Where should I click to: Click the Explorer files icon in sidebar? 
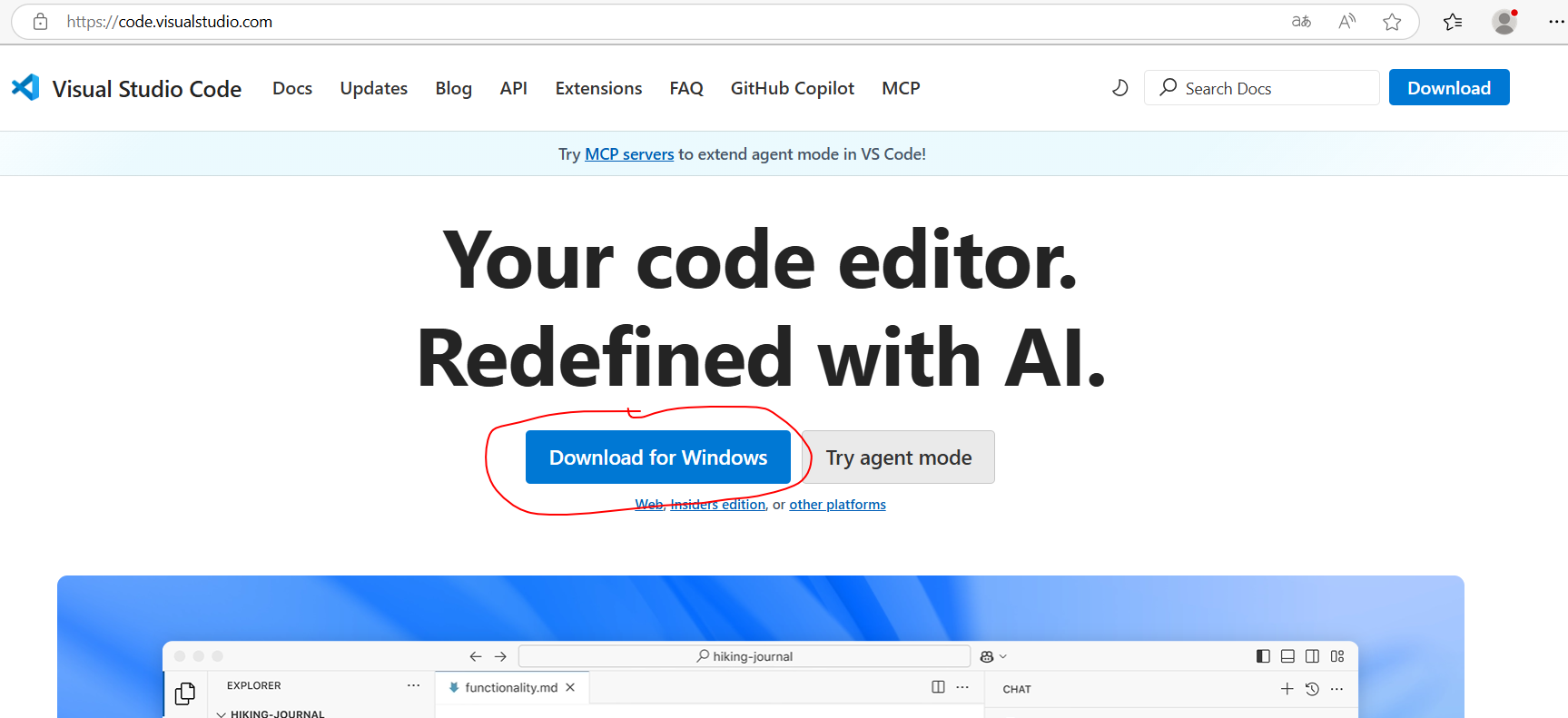[185, 693]
